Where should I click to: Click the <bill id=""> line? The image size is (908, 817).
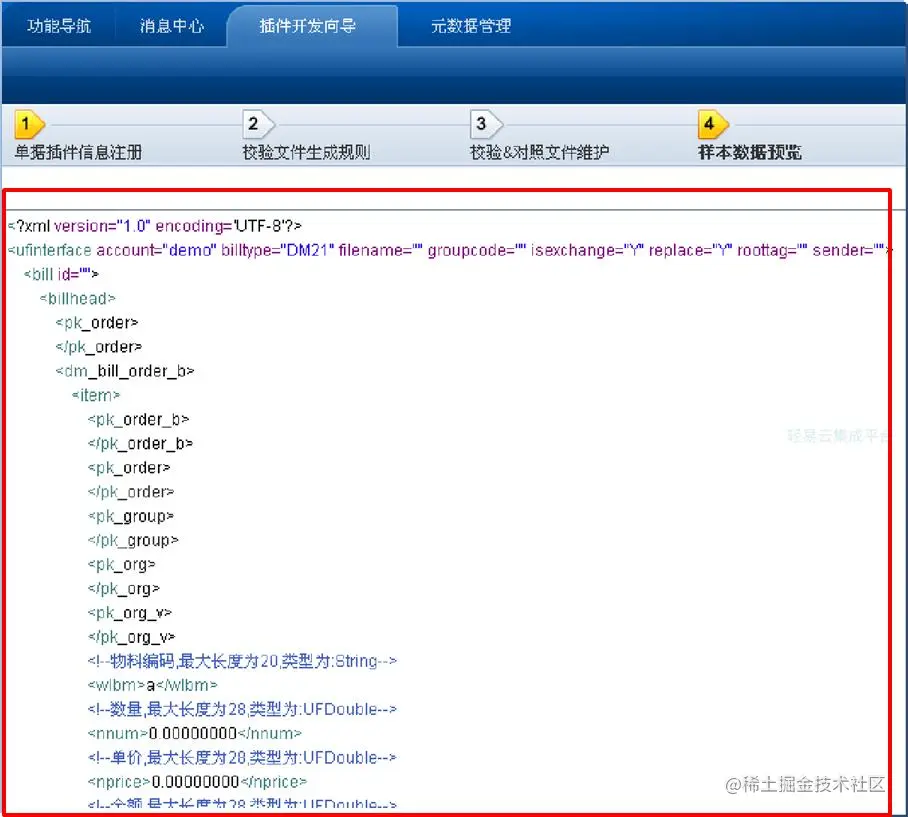point(61,274)
